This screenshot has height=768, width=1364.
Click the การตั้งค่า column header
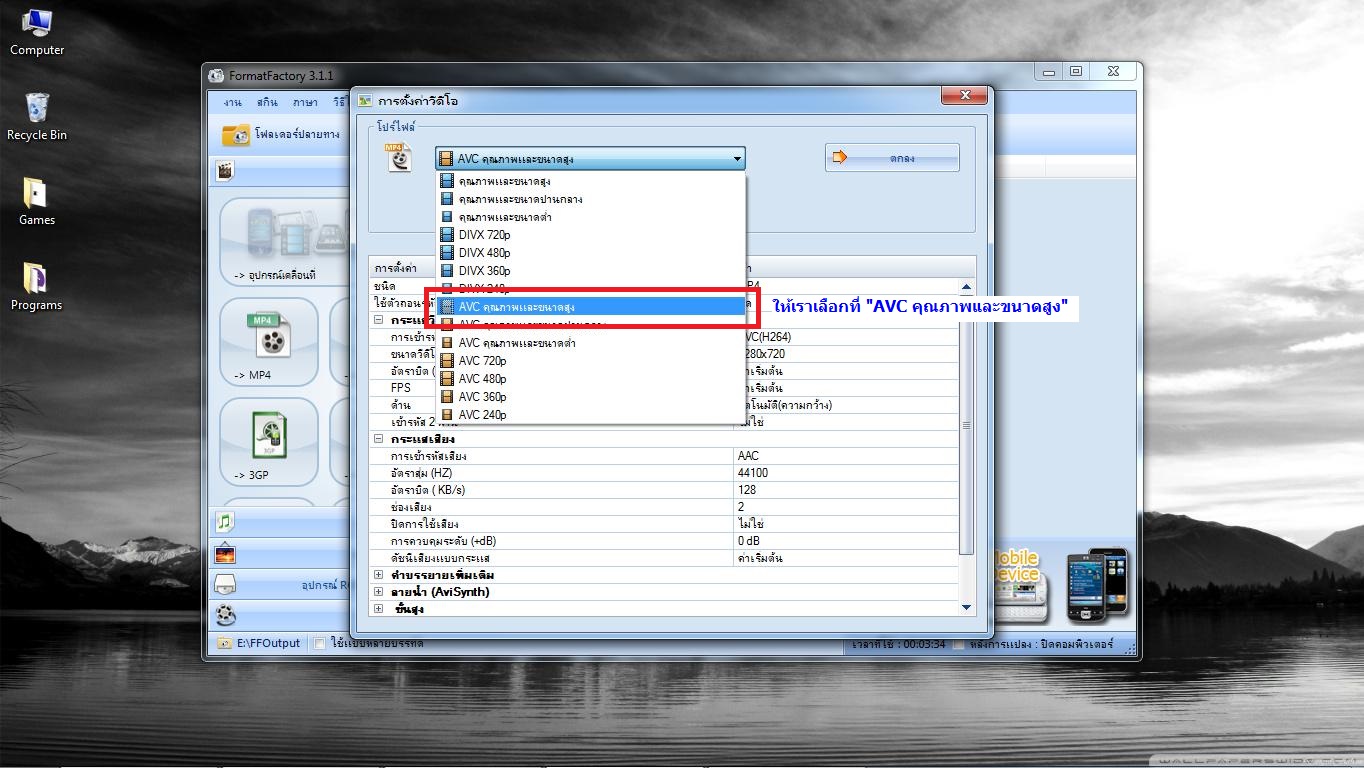(x=396, y=268)
